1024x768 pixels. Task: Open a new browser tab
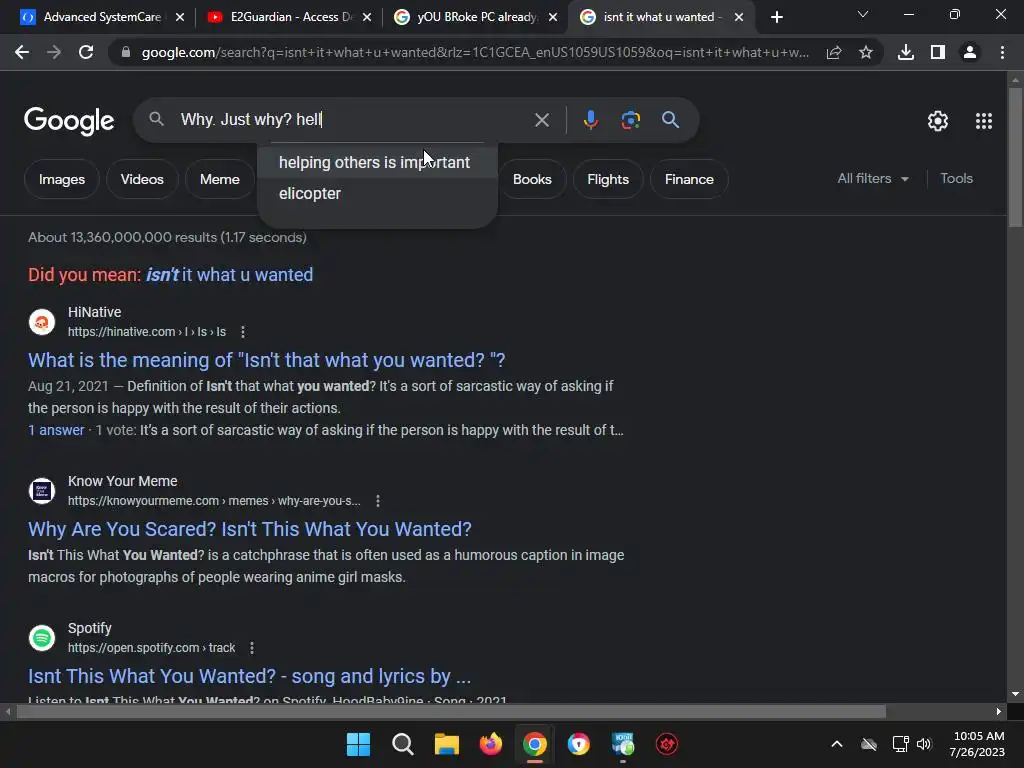click(776, 17)
